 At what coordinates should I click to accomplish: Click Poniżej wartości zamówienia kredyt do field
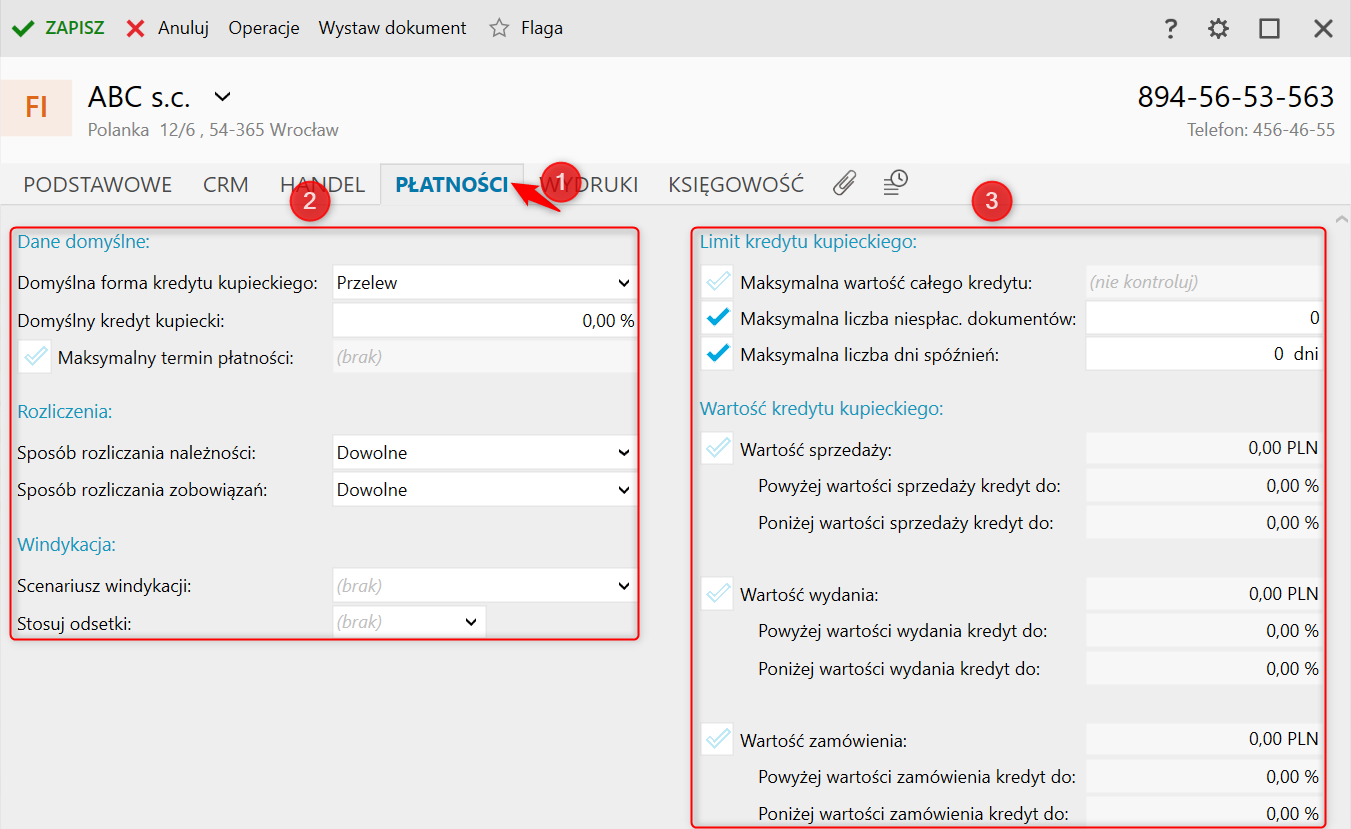coord(1204,813)
